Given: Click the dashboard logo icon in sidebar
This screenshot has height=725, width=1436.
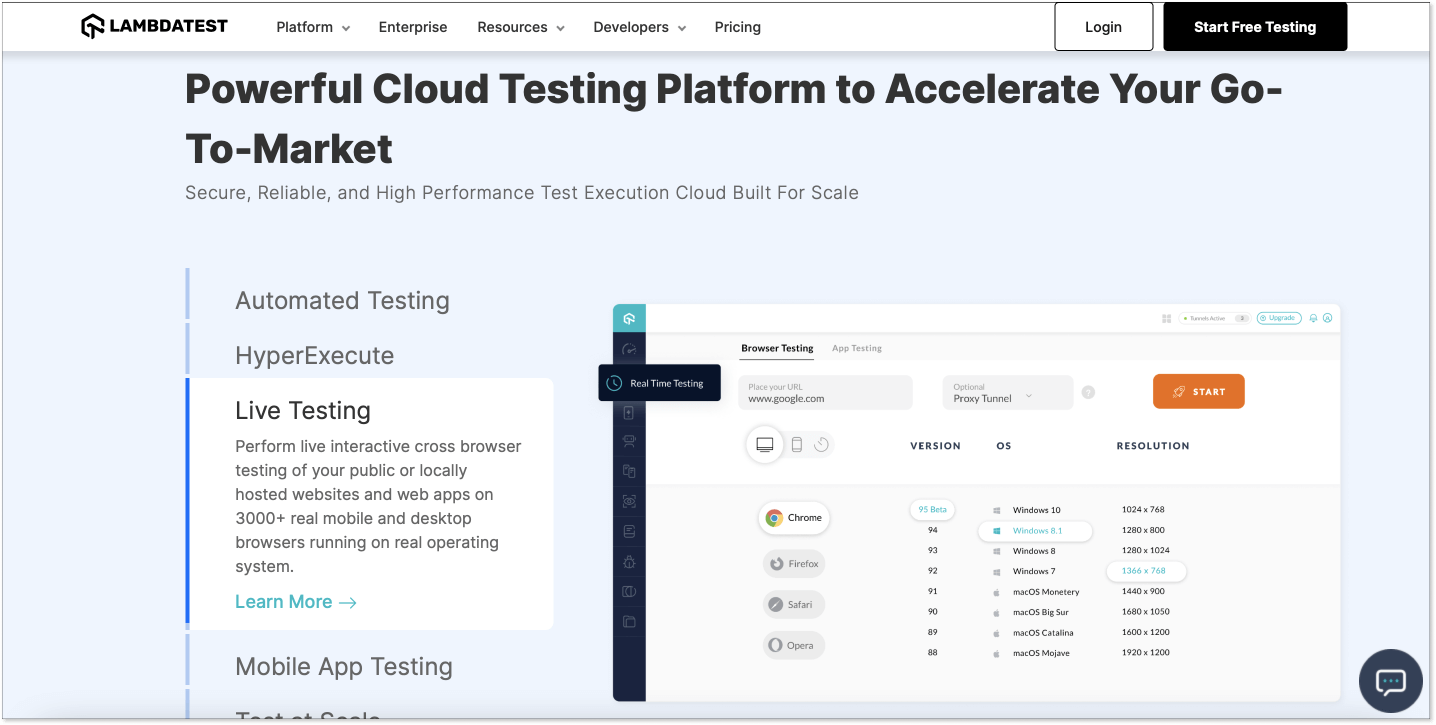Looking at the screenshot, I should (629, 319).
